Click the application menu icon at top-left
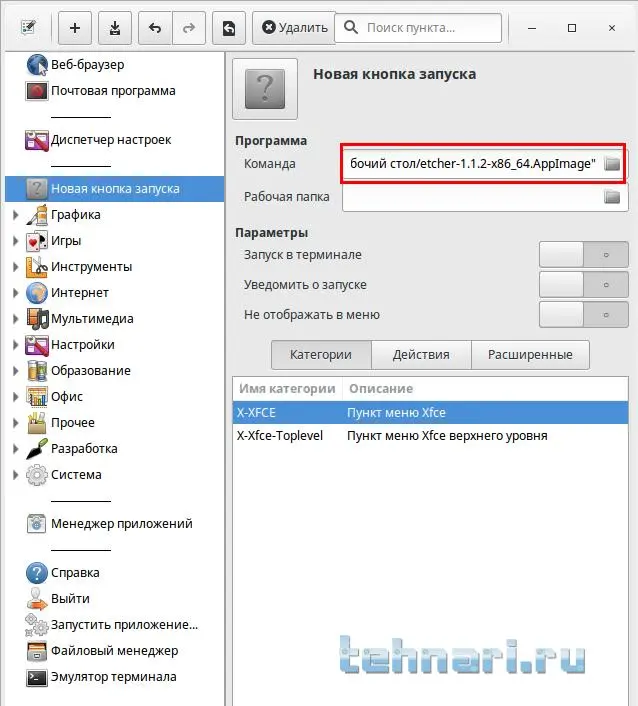The width and height of the screenshot is (638, 706). click(28, 27)
